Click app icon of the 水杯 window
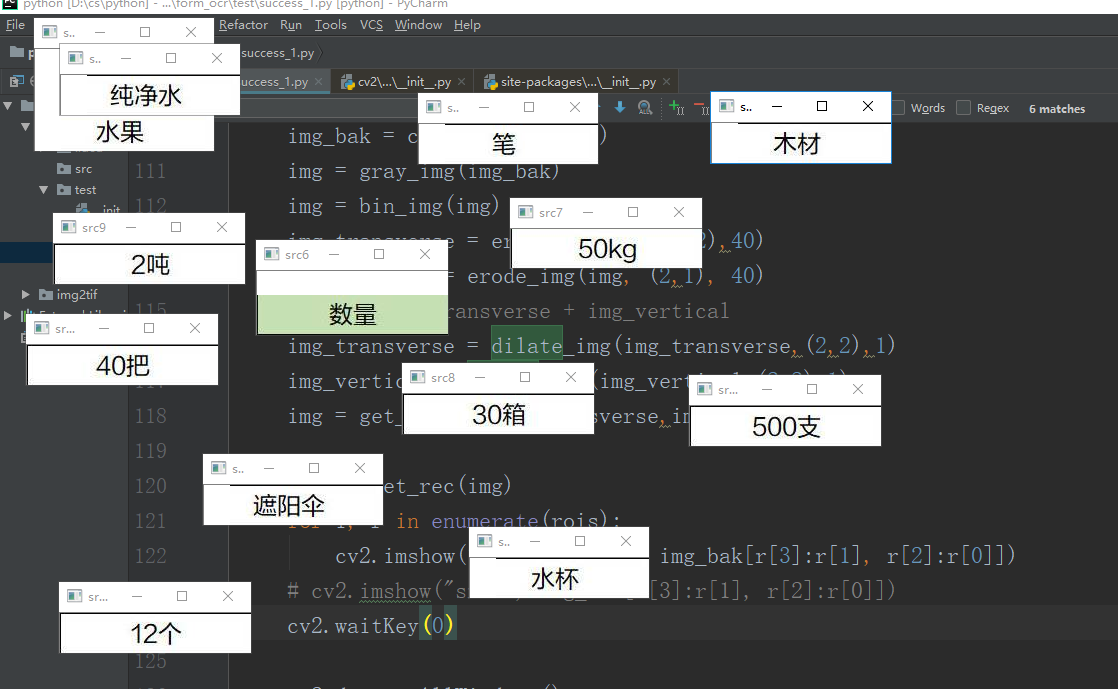The width and height of the screenshot is (1118, 689). pyautogui.click(x=485, y=541)
